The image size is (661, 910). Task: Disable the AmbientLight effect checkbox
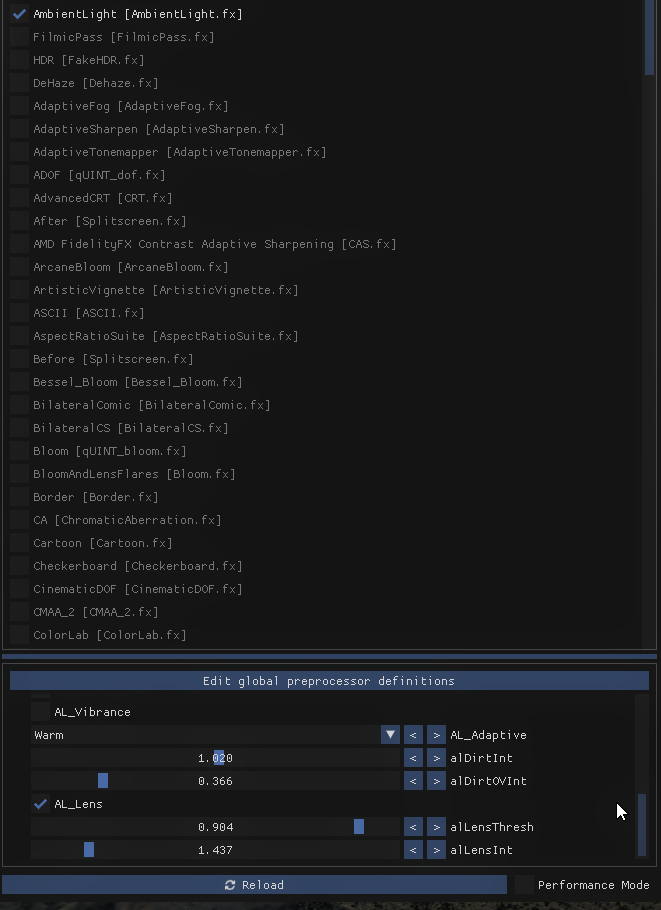click(x=19, y=14)
